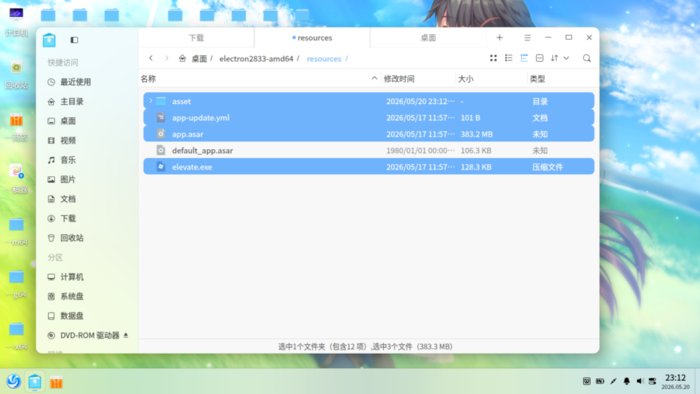Image resolution: width=700 pixels, height=394 pixels.
Task: Click the 压缩文件 type cell
Action: coord(547,167)
